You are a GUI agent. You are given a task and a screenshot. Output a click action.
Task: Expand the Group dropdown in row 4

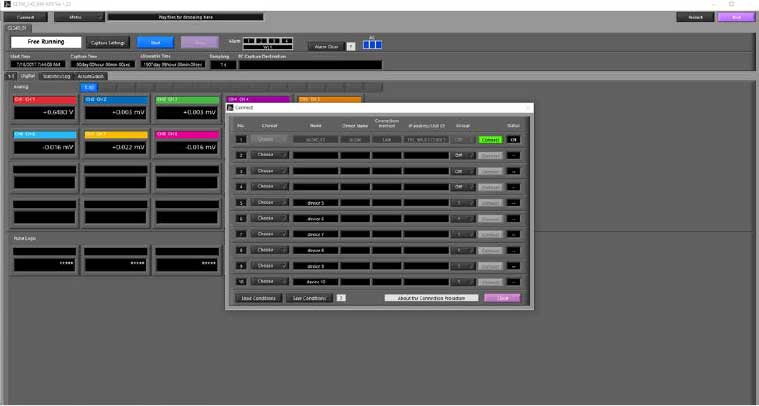click(x=463, y=186)
